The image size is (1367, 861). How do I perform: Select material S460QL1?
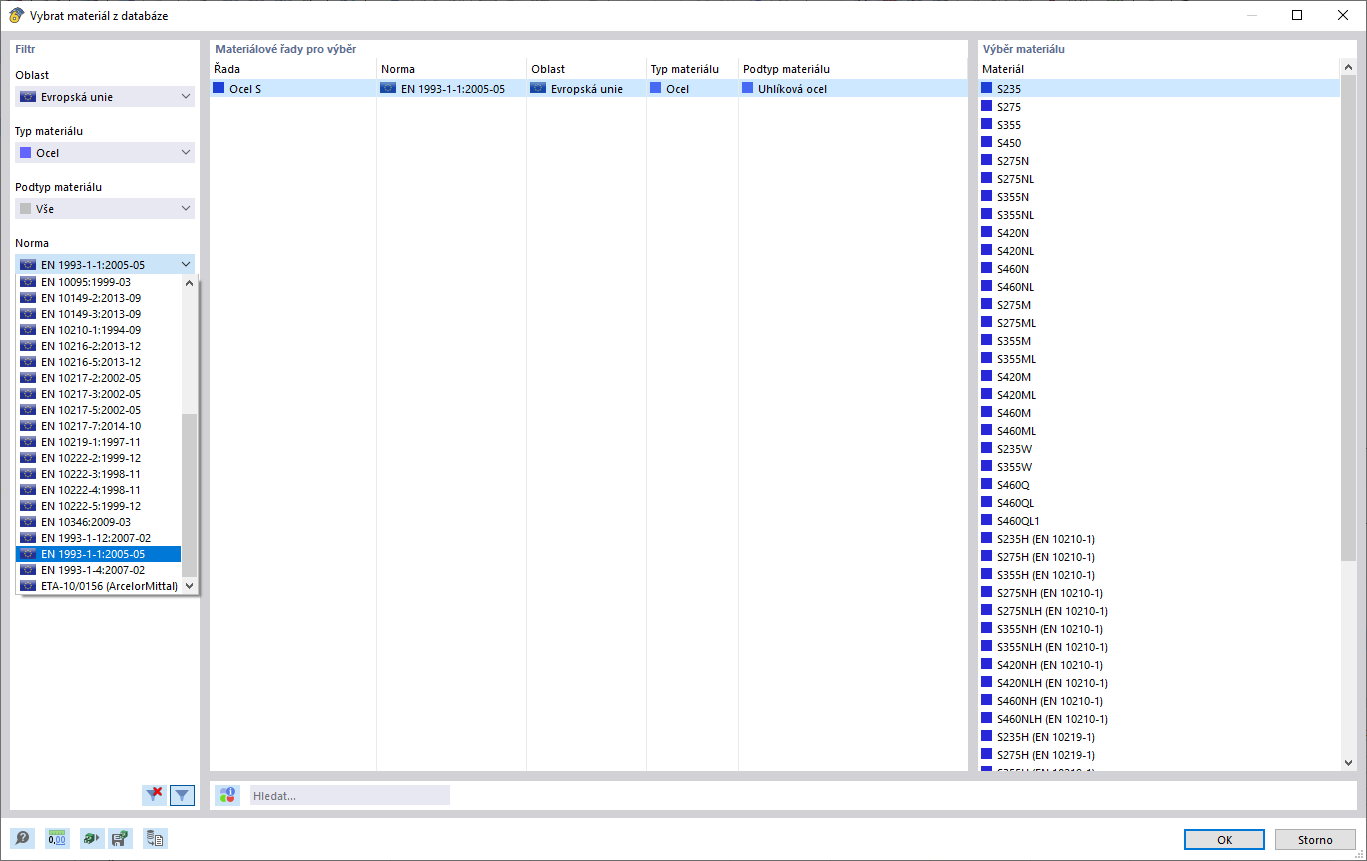(x=1159, y=521)
